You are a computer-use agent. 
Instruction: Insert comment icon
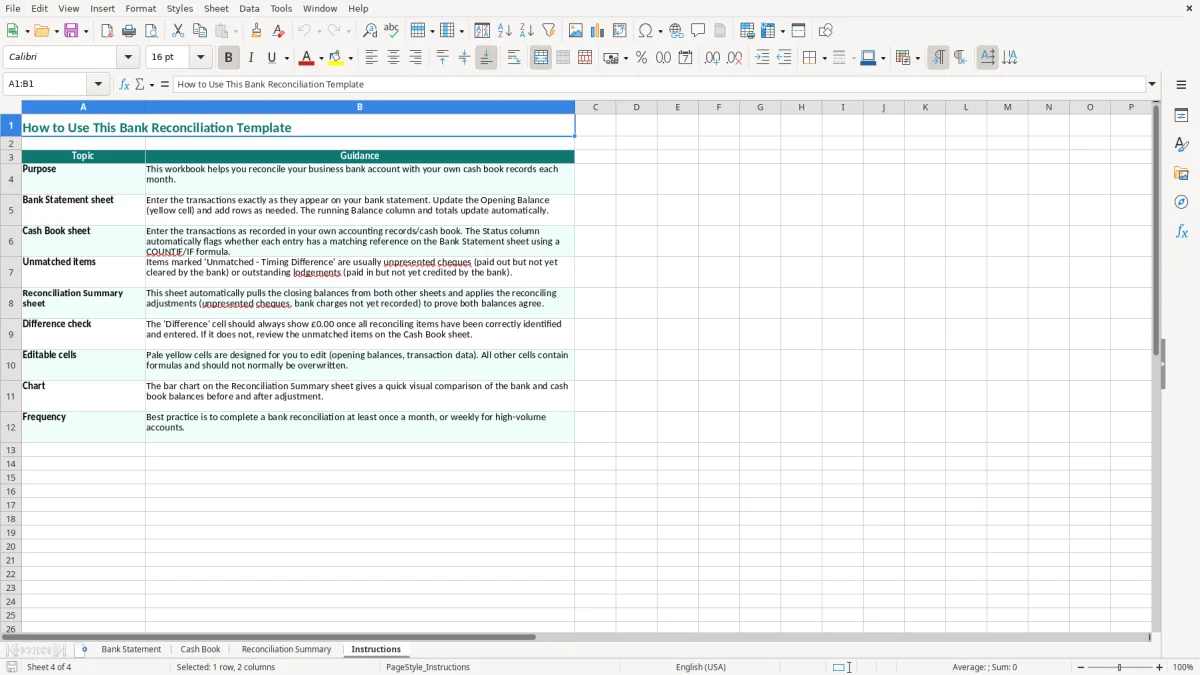tap(698, 31)
